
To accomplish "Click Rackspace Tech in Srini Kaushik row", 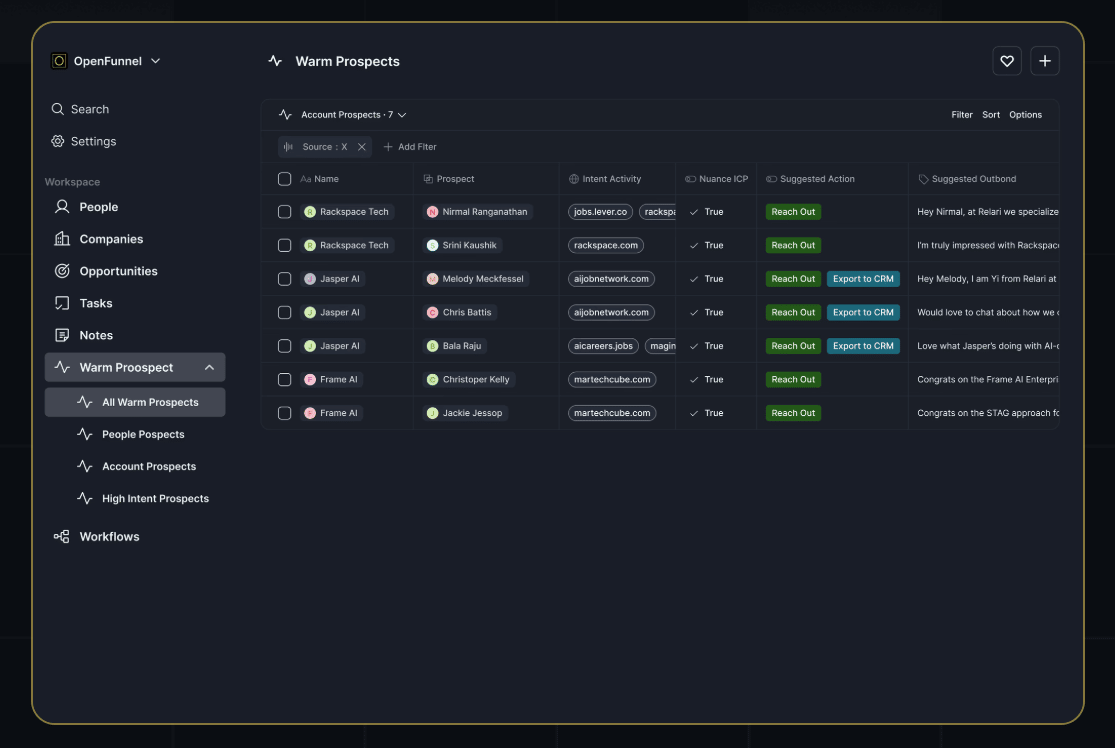I will pos(347,245).
